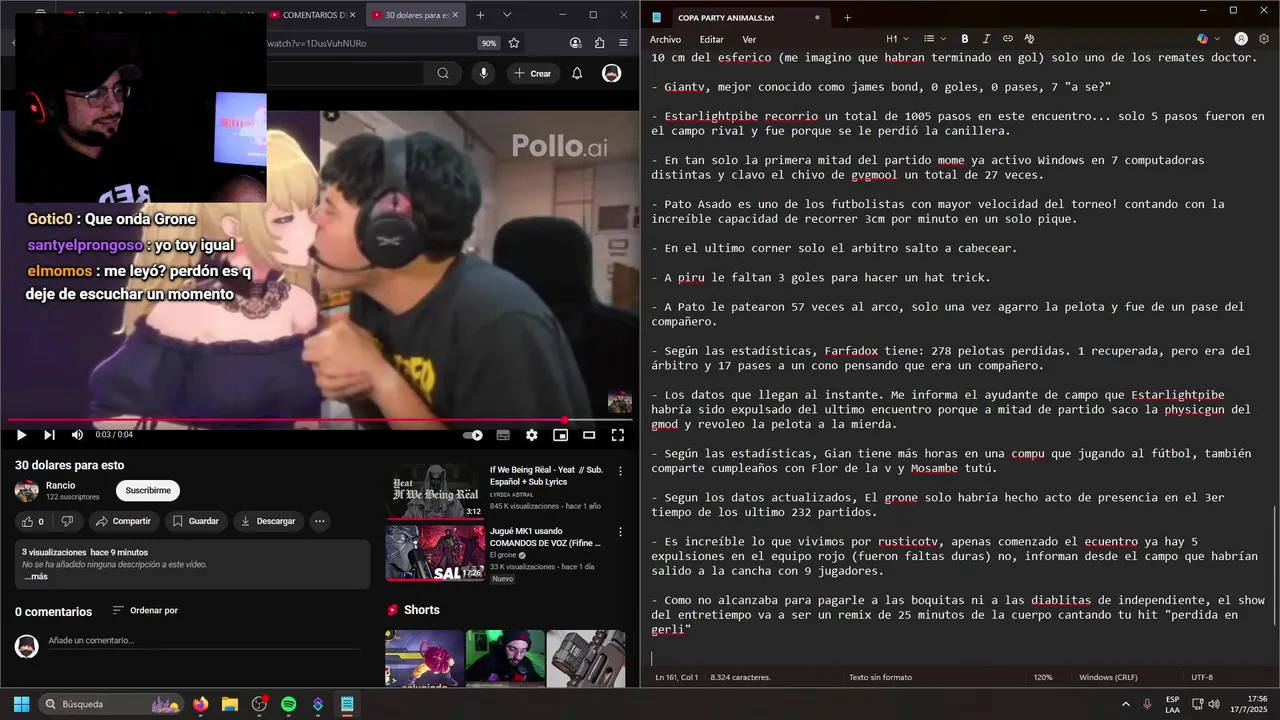Image resolution: width=1280 pixels, height=720 pixels.
Task: Subscribe with the Suscribirme button
Action: point(148,490)
